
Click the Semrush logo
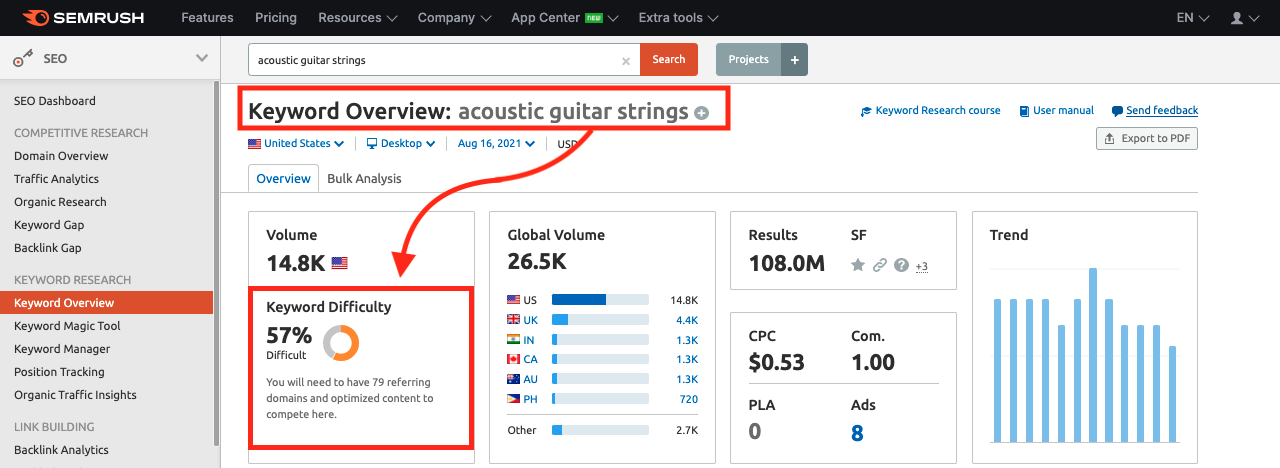point(82,18)
